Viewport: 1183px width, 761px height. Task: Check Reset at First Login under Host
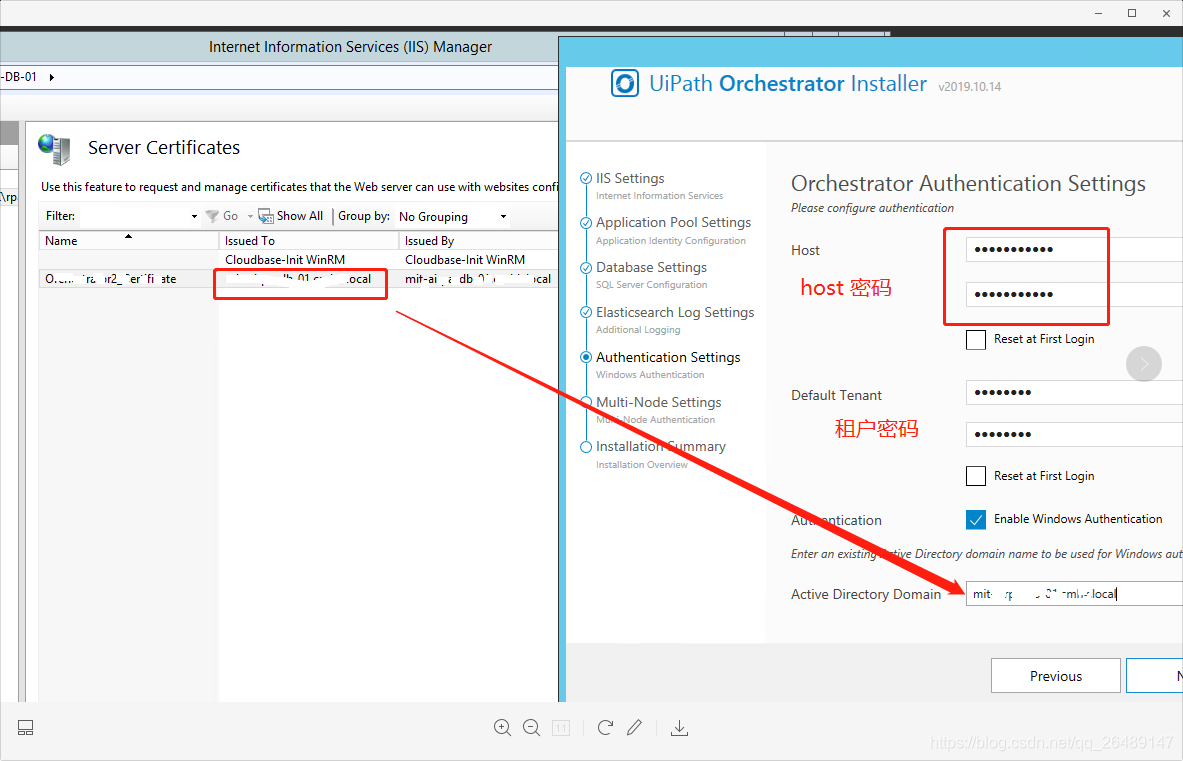(976, 339)
